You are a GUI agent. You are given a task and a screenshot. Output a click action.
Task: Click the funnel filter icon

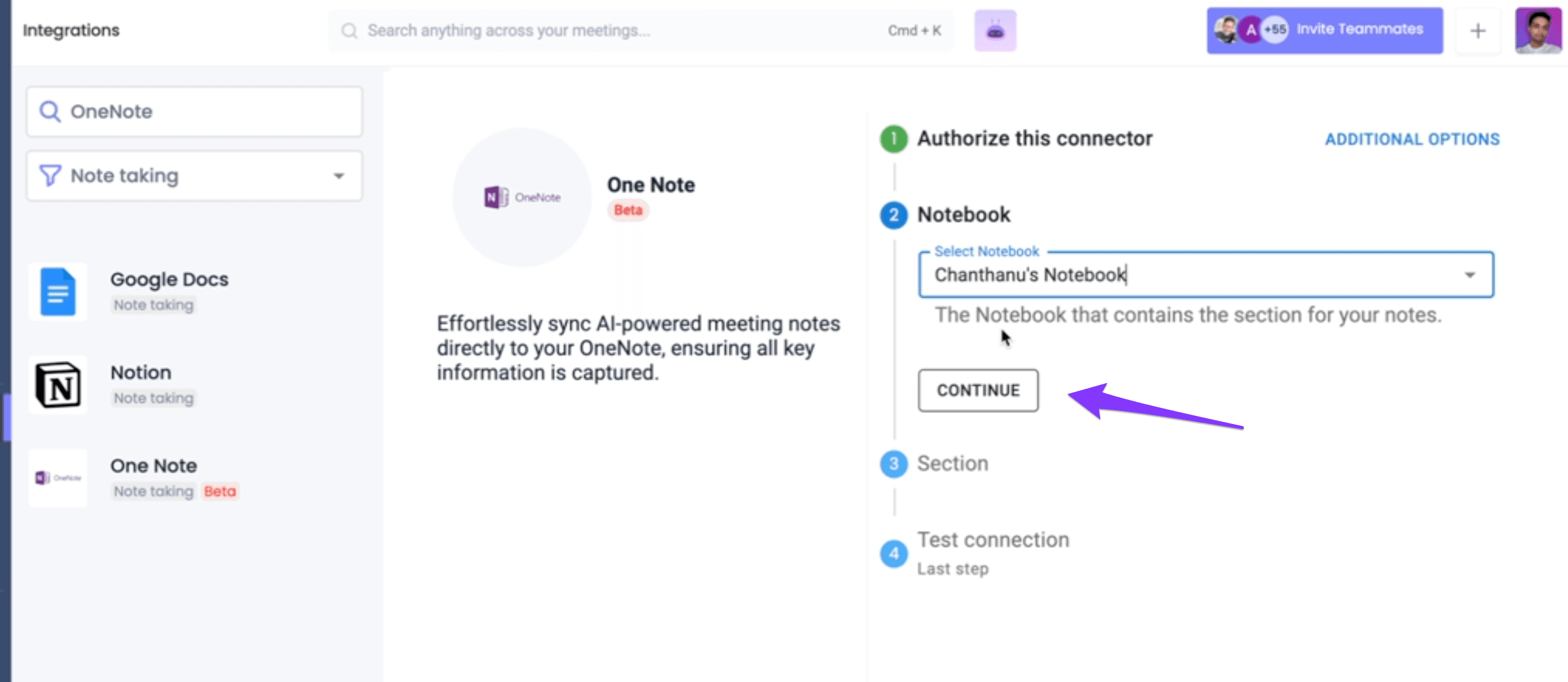click(50, 175)
